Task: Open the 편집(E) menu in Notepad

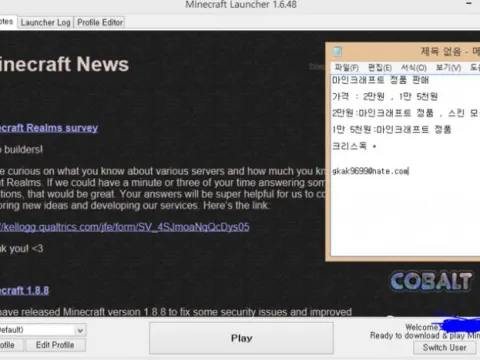Action: click(380, 68)
